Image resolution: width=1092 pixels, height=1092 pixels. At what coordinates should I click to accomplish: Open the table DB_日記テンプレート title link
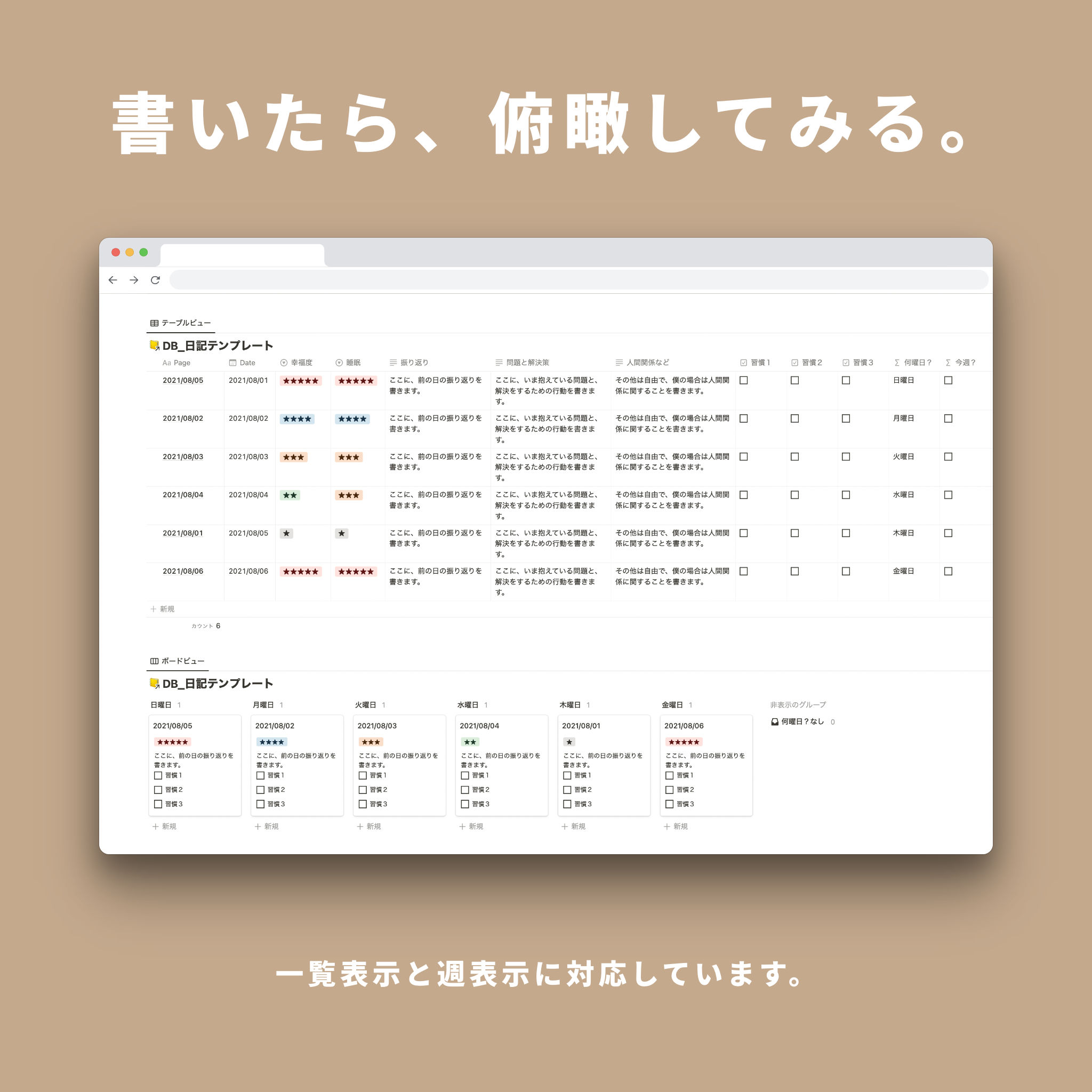(218, 346)
